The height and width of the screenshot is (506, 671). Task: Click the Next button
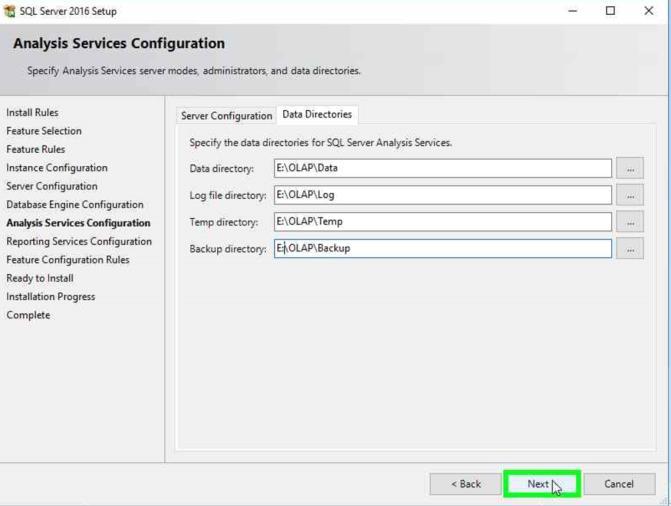point(542,484)
